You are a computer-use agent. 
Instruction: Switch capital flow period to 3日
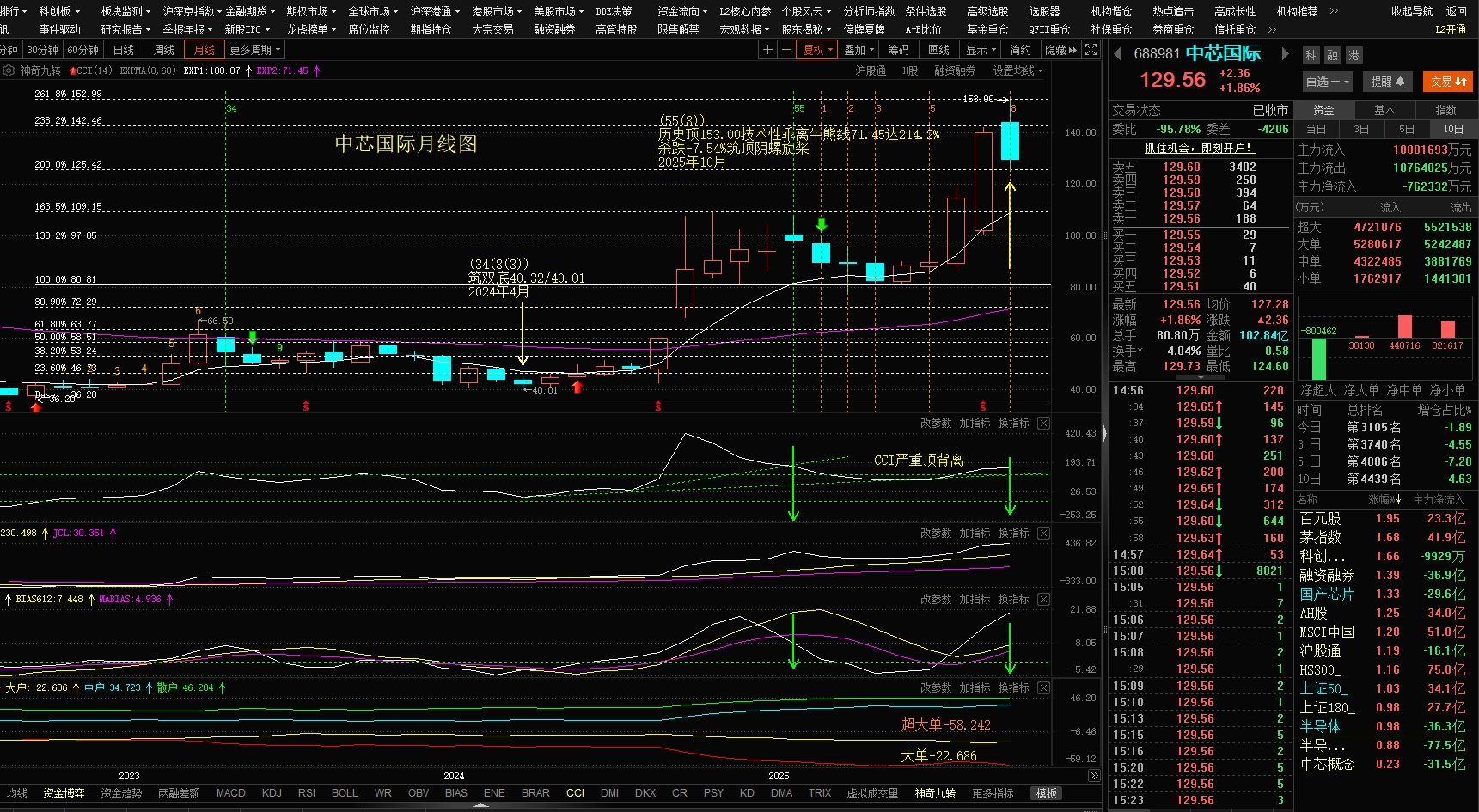click(x=1361, y=129)
